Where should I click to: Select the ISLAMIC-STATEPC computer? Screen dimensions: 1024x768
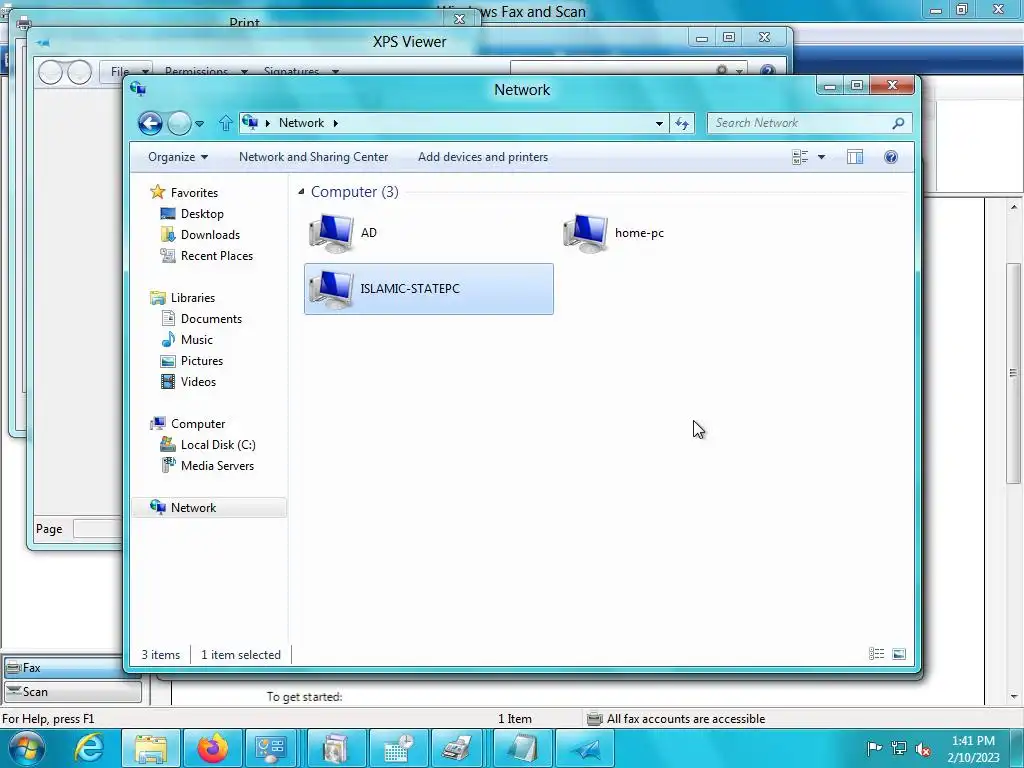click(x=428, y=289)
